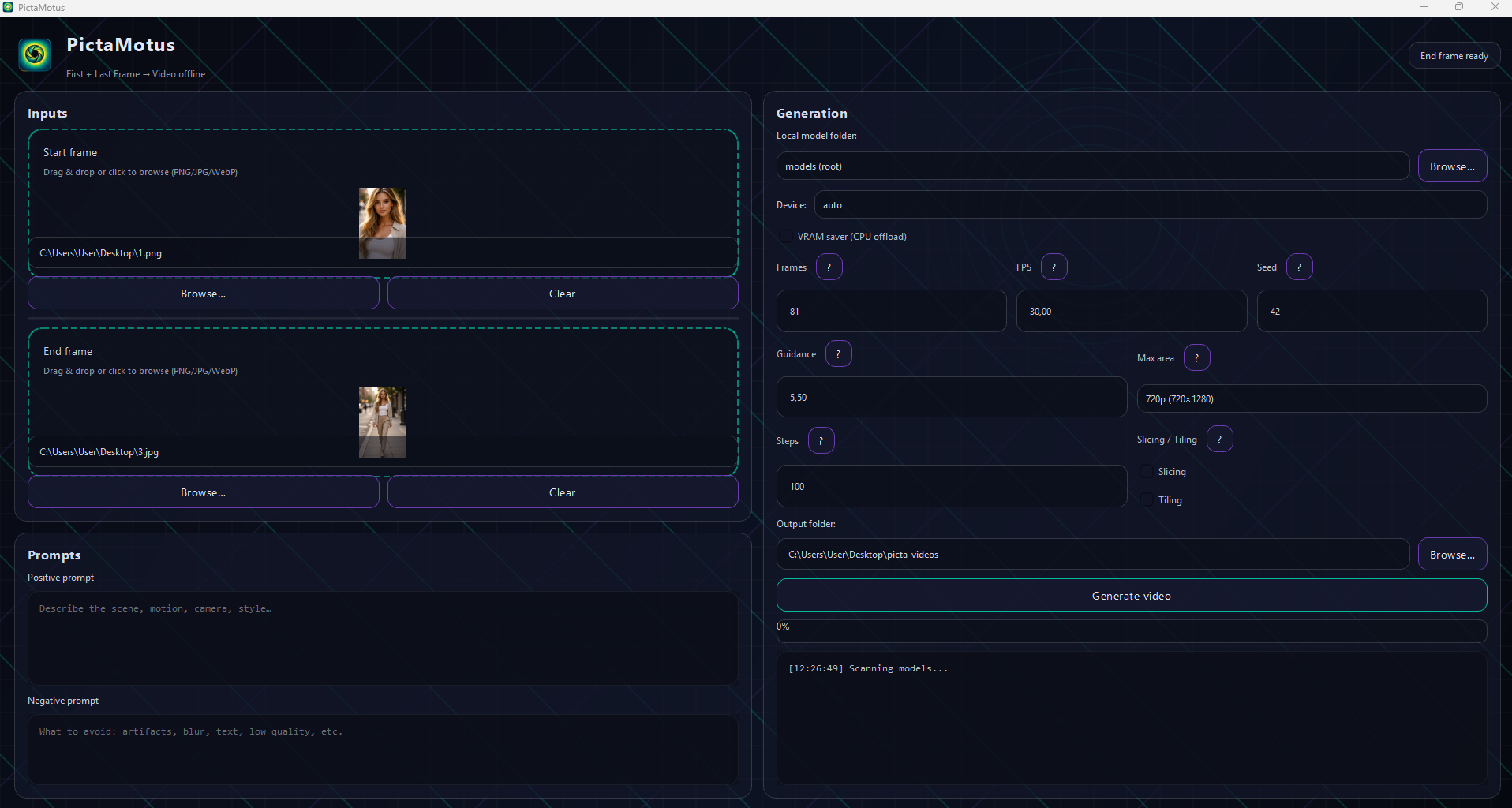The height and width of the screenshot is (808, 1512).
Task: Click the PictaMotus spiral logo
Action: (x=35, y=54)
